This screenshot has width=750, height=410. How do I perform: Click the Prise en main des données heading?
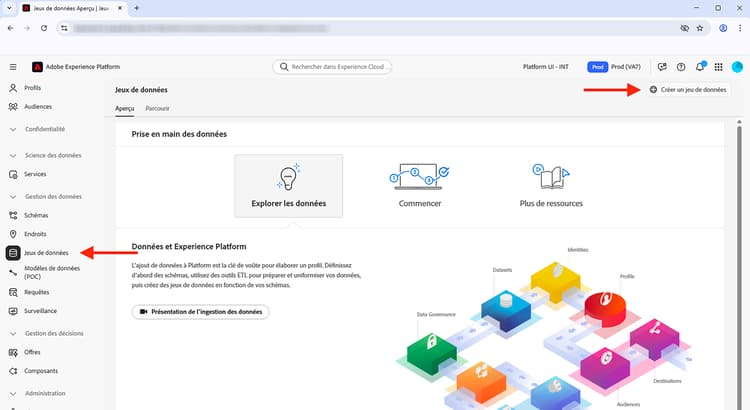coord(179,134)
